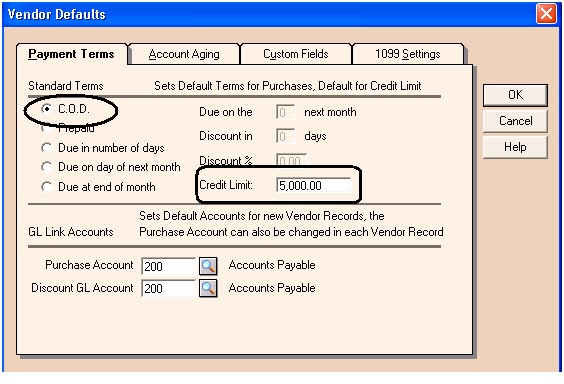Click the Credit Limit field
564x384 pixels.
[x=313, y=186]
